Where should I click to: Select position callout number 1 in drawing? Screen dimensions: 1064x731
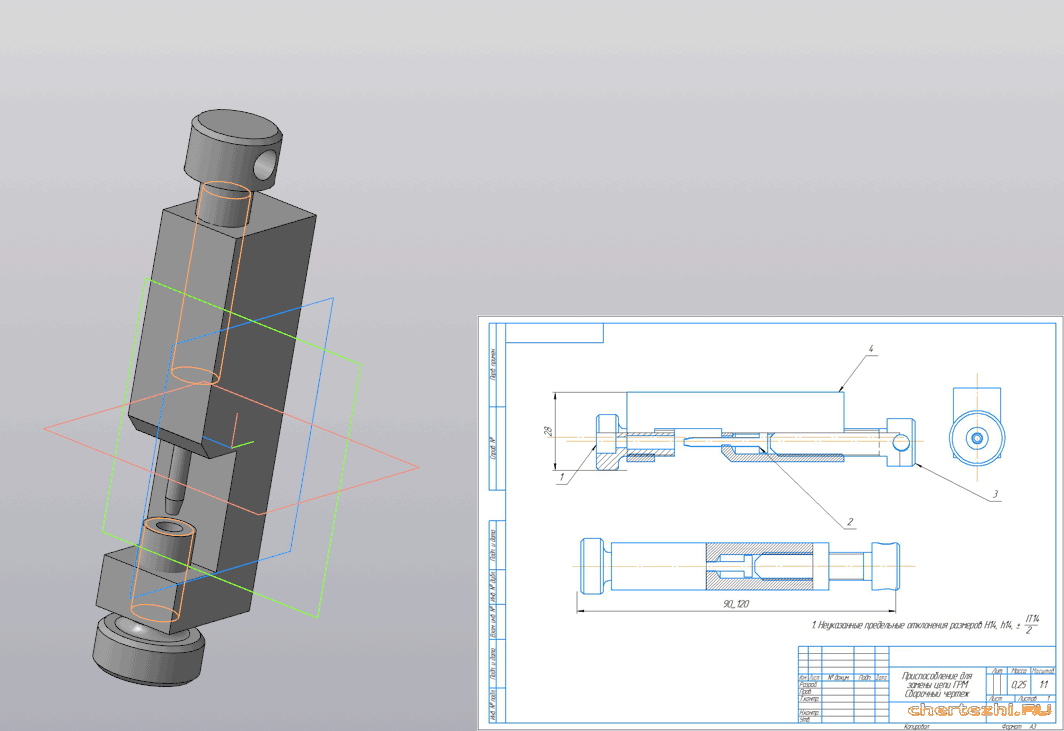pos(563,478)
